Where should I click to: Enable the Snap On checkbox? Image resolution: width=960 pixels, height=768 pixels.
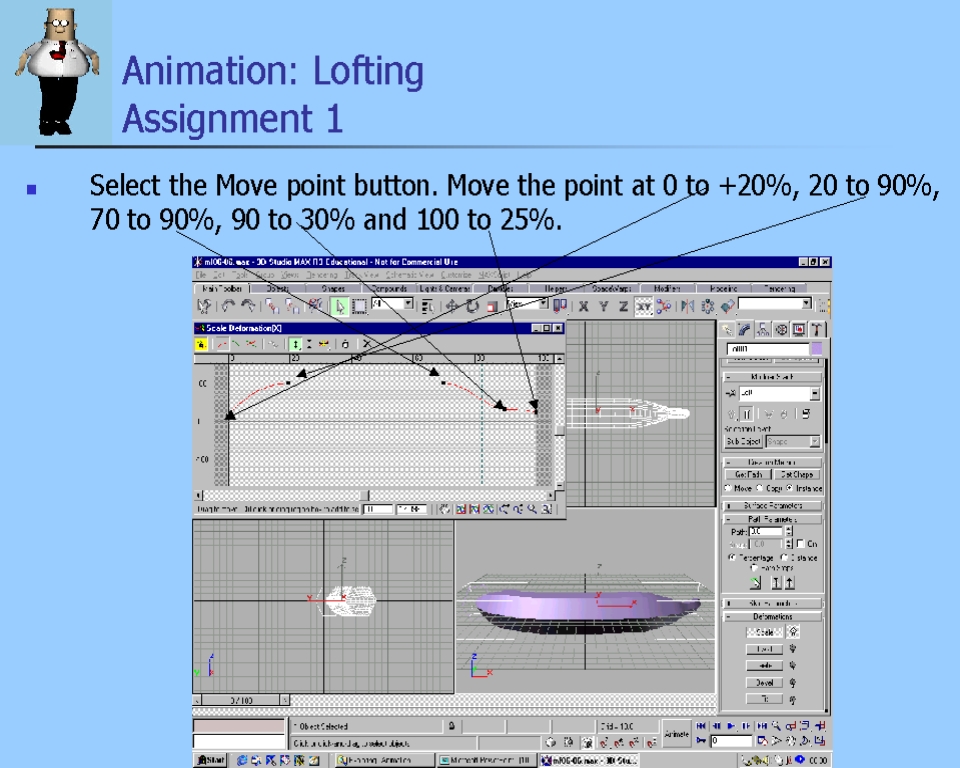coord(799,543)
